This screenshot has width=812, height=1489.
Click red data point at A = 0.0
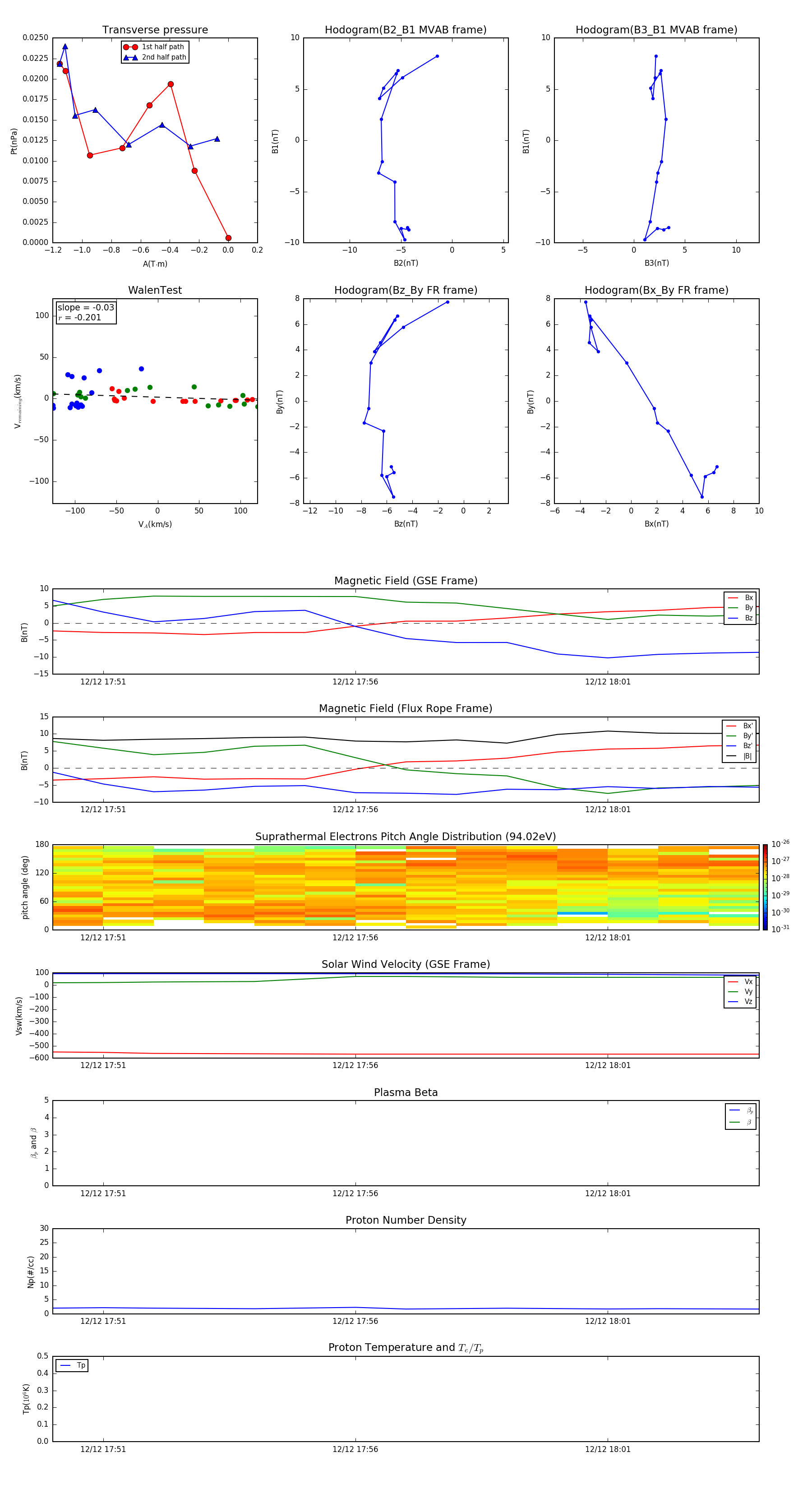pyautogui.click(x=228, y=238)
